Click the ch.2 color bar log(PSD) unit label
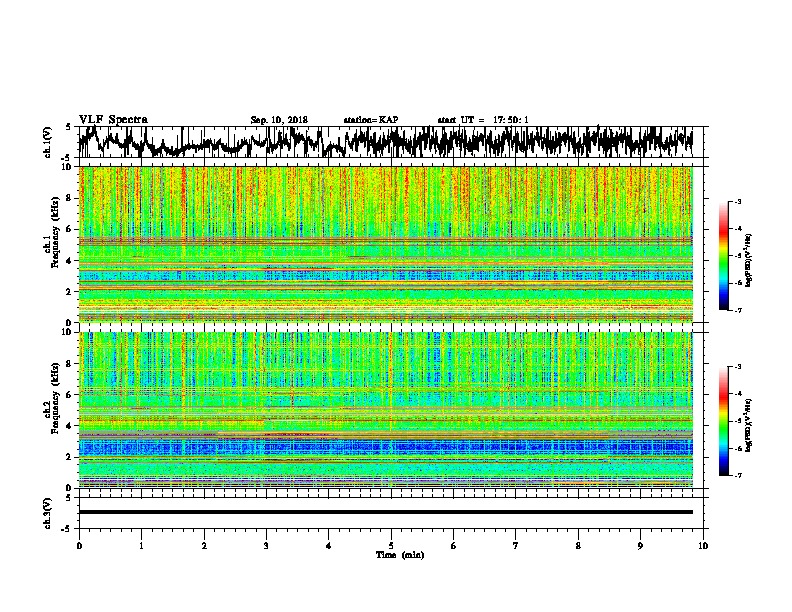Image resolution: width=792 pixels, height=612 pixels. (x=749, y=424)
